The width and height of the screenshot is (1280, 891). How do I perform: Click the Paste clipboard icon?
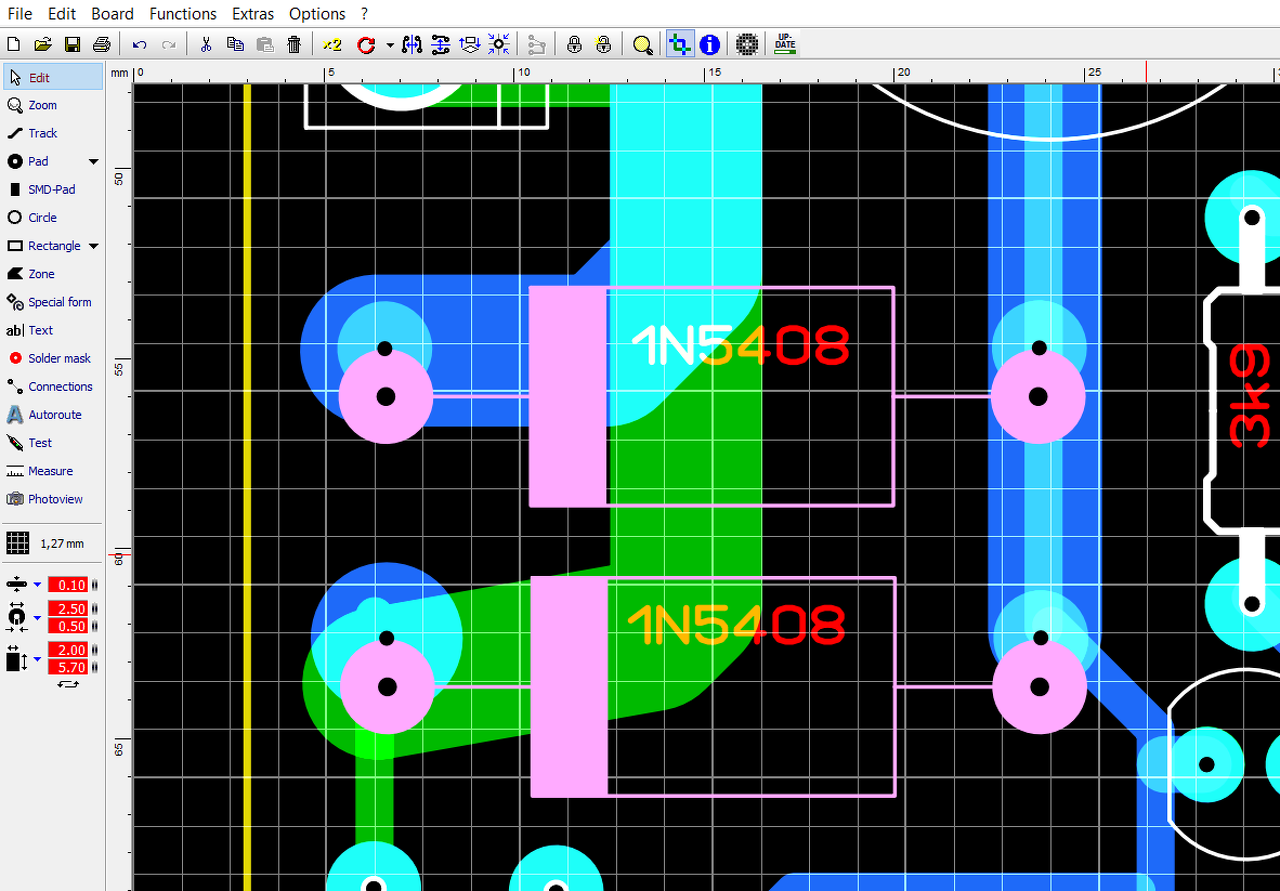[x=265, y=44]
